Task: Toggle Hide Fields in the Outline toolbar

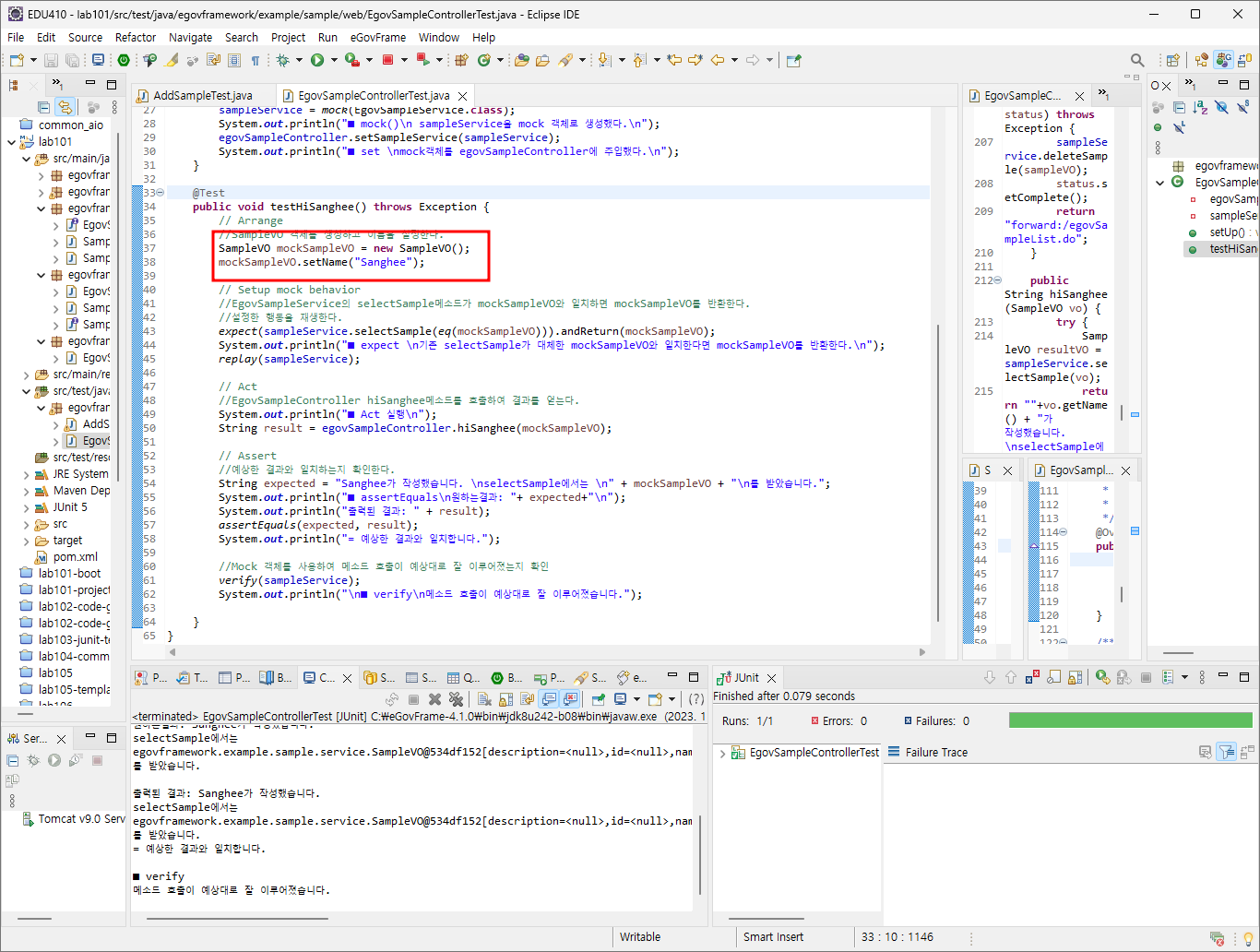Action: [x=1221, y=107]
